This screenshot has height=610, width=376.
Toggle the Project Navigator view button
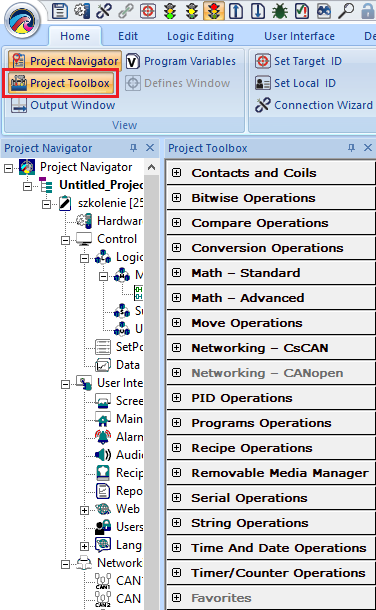pos(65,61)
